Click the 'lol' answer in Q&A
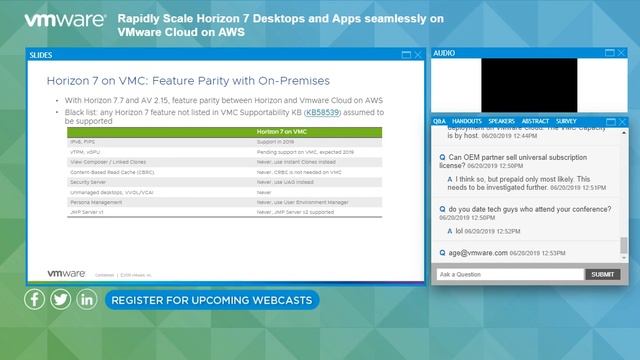This screenshot has width=640, height=360. 459,231
